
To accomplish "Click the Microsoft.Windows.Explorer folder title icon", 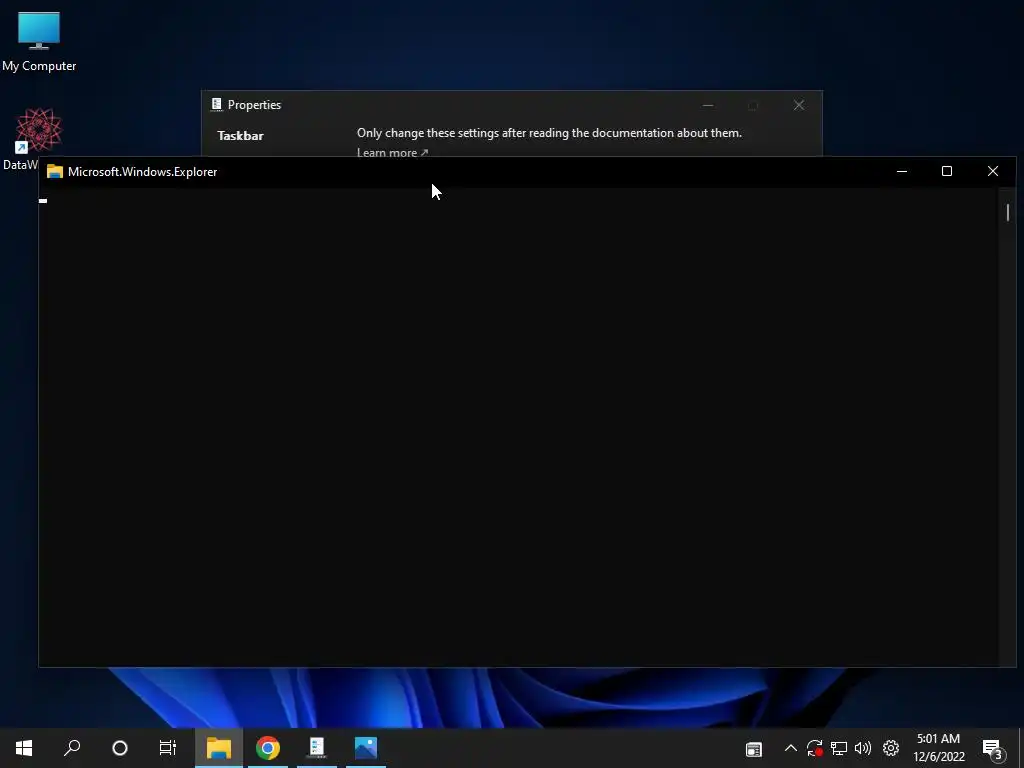I will (x=55, y=171).
